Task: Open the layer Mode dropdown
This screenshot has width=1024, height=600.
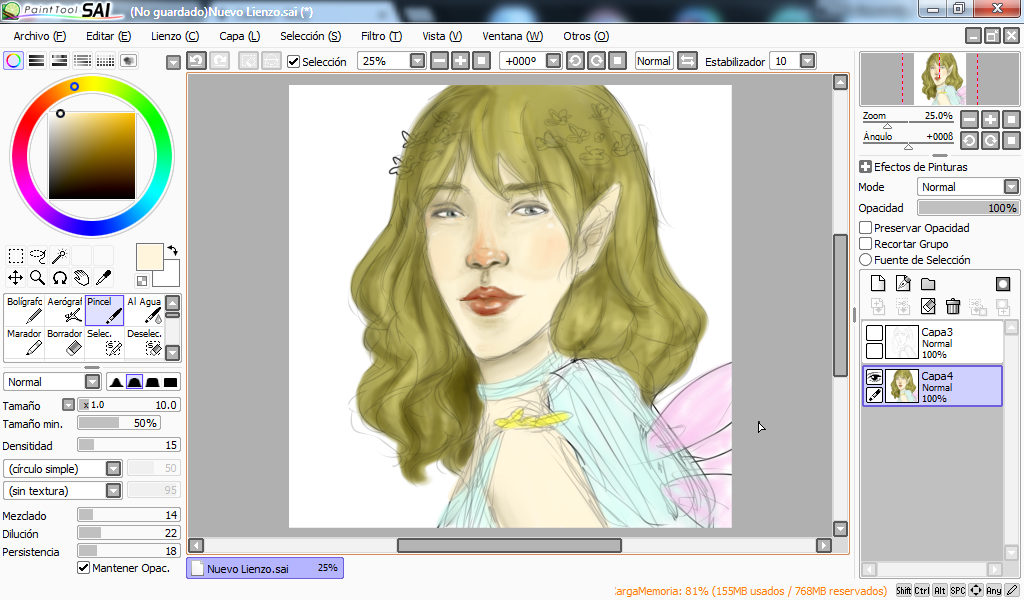Action: 1011,187
